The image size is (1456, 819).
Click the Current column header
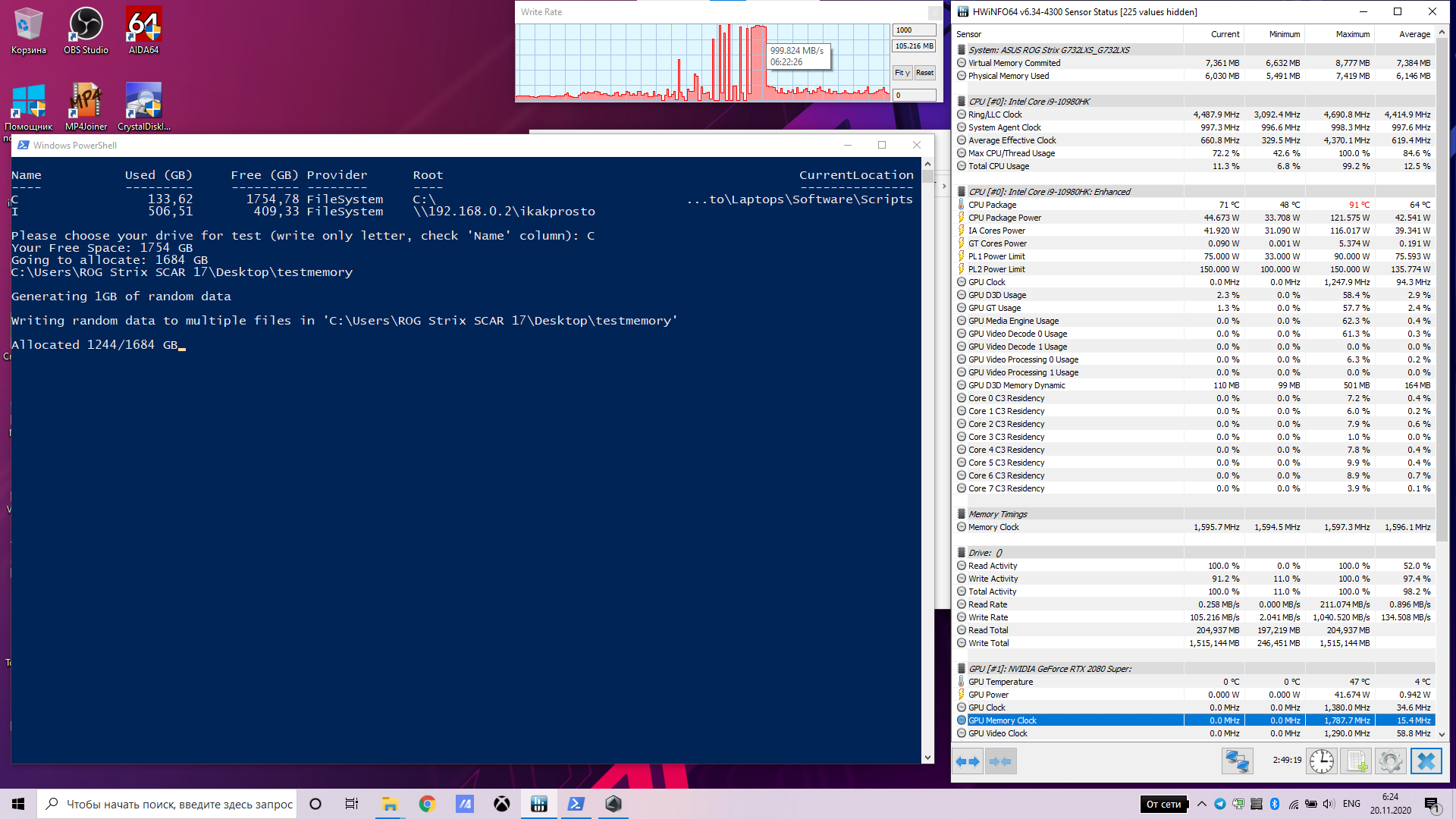1214,34
